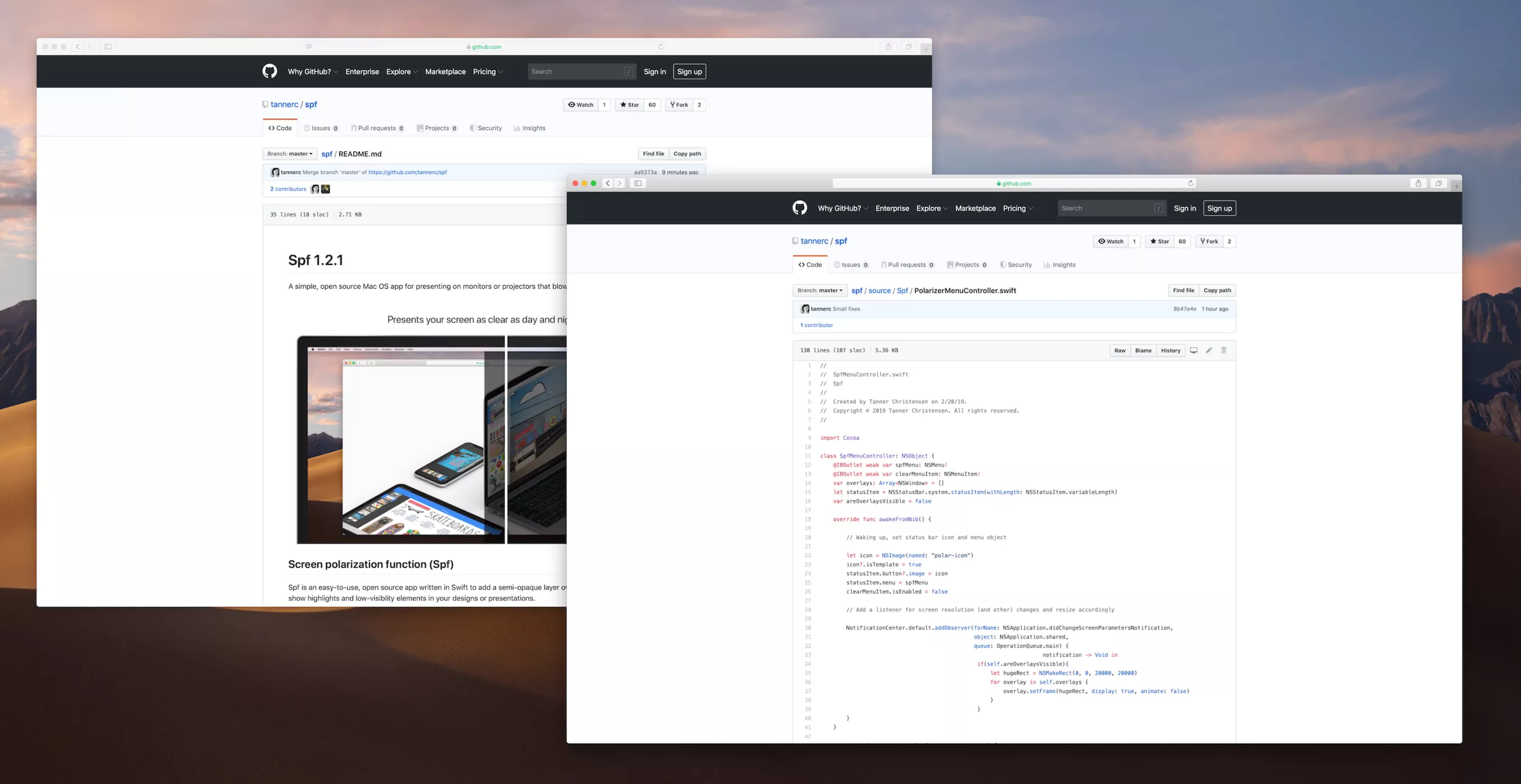Click the new tab plus in front Safari
The image size is (1521, 784).
[1455, 186]
